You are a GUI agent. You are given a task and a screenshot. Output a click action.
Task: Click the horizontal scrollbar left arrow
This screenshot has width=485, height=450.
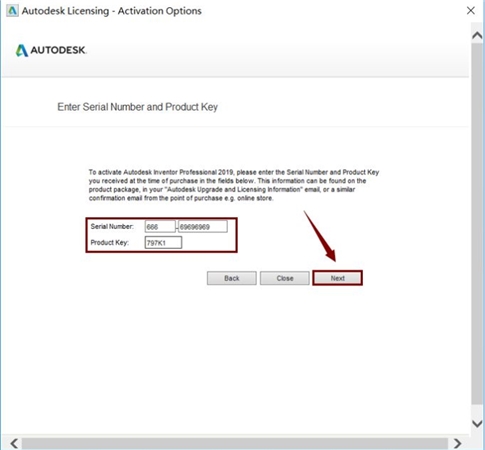[x=14, y=443]
